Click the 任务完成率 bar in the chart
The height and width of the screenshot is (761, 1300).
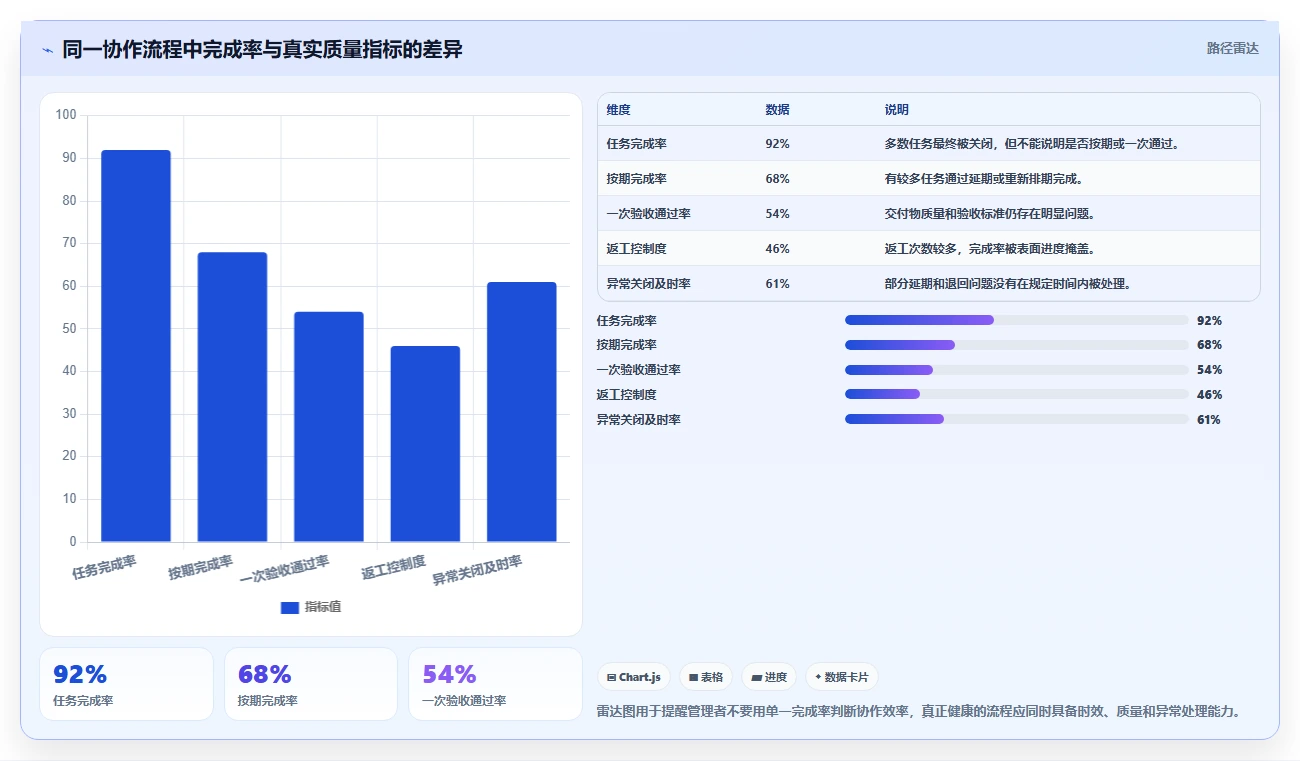point(136,346)
